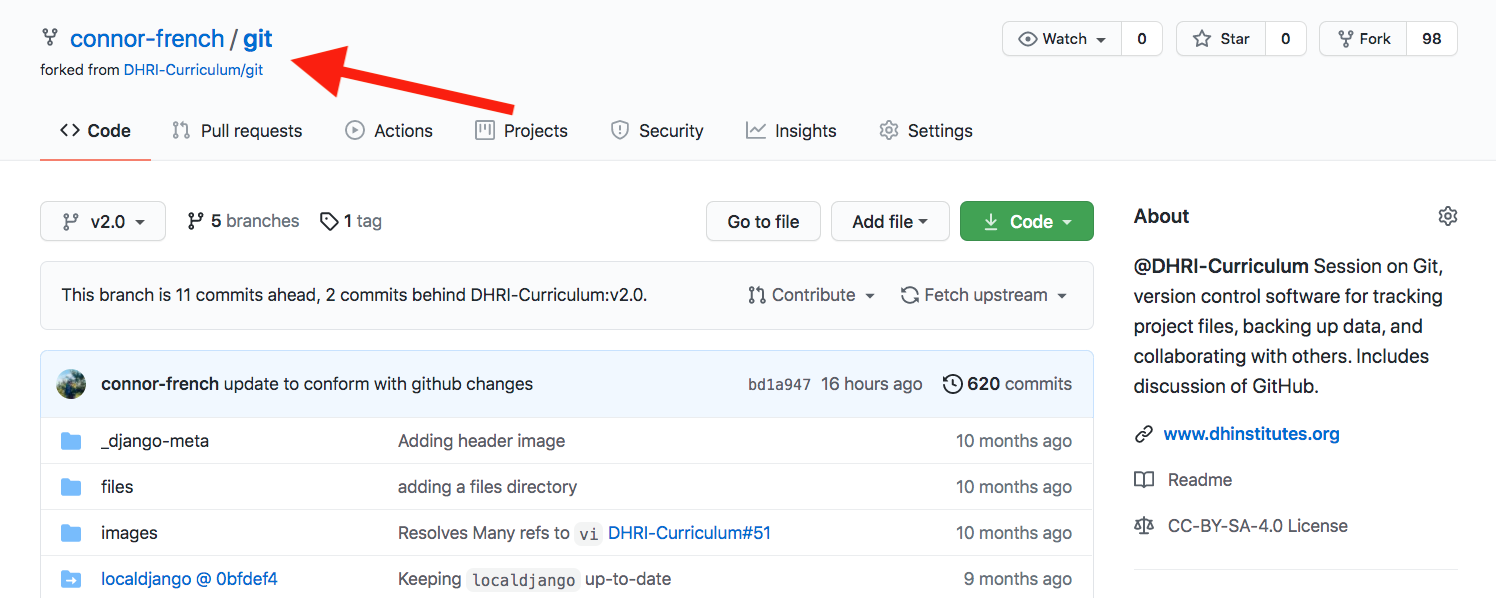The width and height of the screenshot is (1496, 598).
Task: Expand the Add file dropdown
Action: click(890, 221)
